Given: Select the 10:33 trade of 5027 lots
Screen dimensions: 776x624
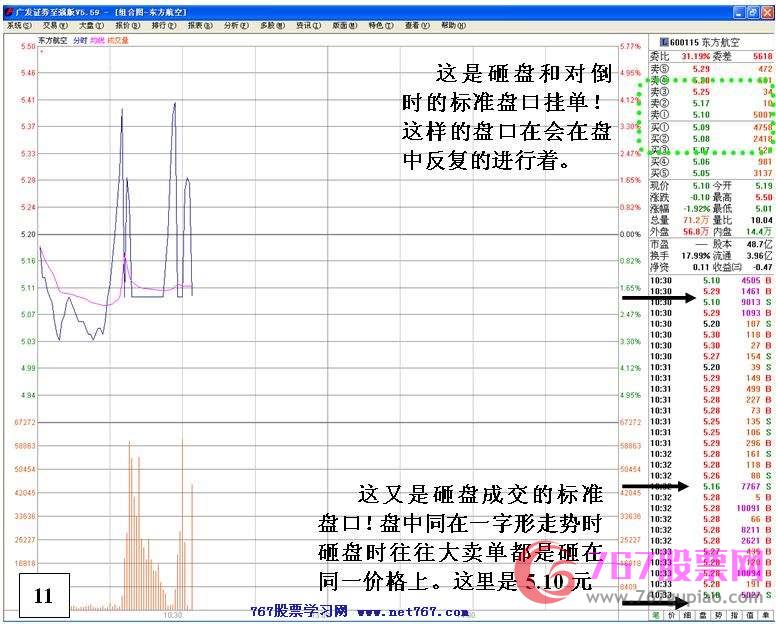Looking at the screenshot, I should click(711, 595).
